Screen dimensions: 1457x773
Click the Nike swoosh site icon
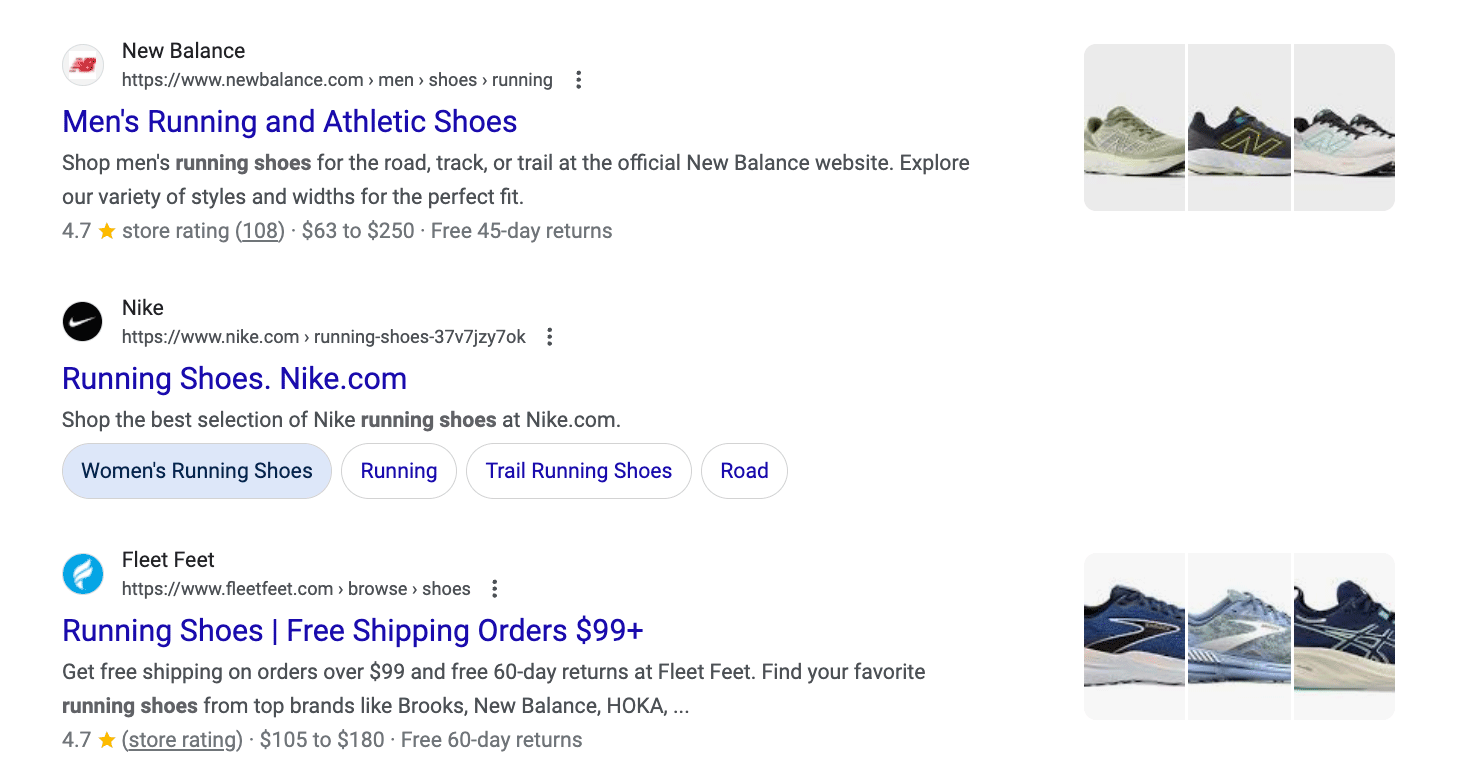tap(83, 321)
